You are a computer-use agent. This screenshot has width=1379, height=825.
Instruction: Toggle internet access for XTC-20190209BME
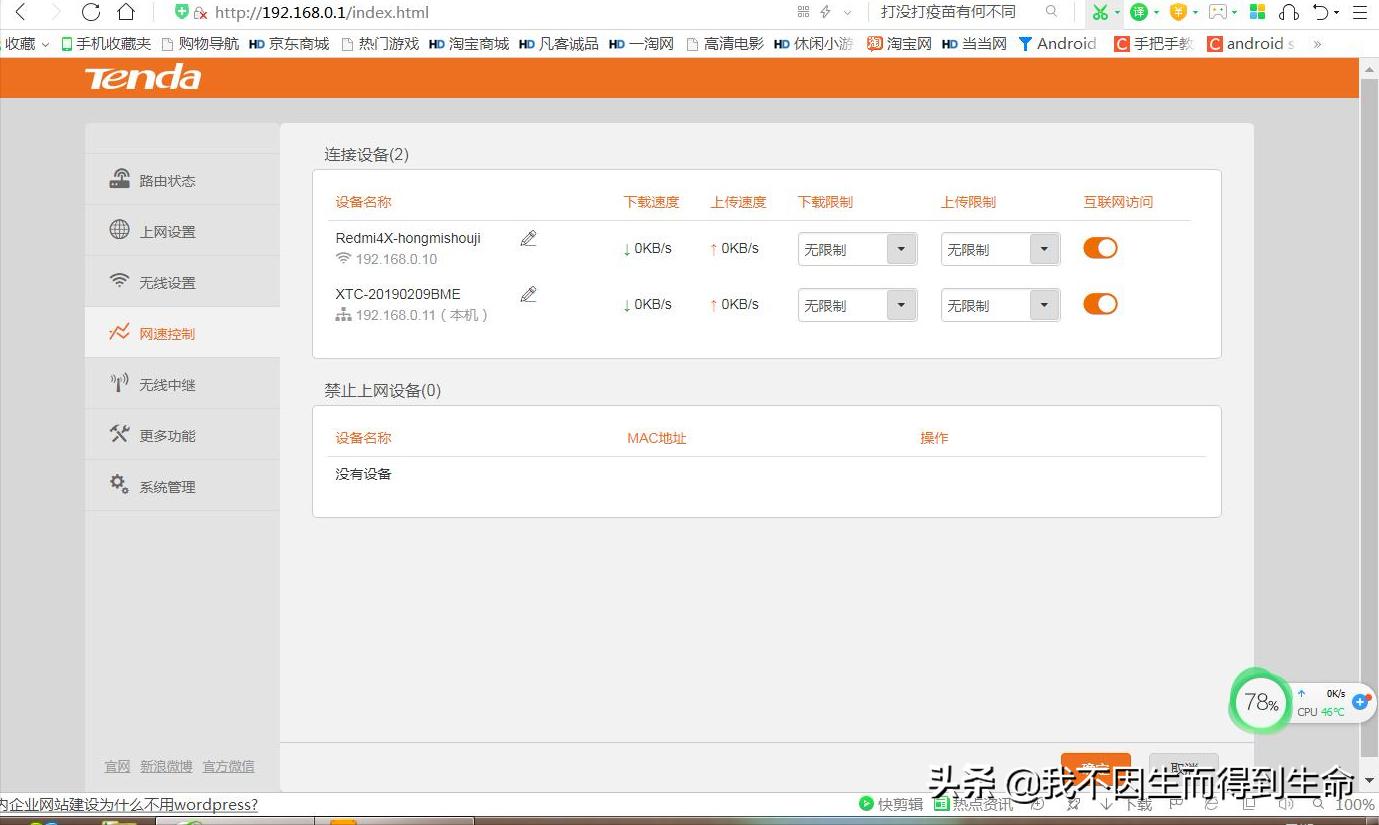tap(1100, 304)
